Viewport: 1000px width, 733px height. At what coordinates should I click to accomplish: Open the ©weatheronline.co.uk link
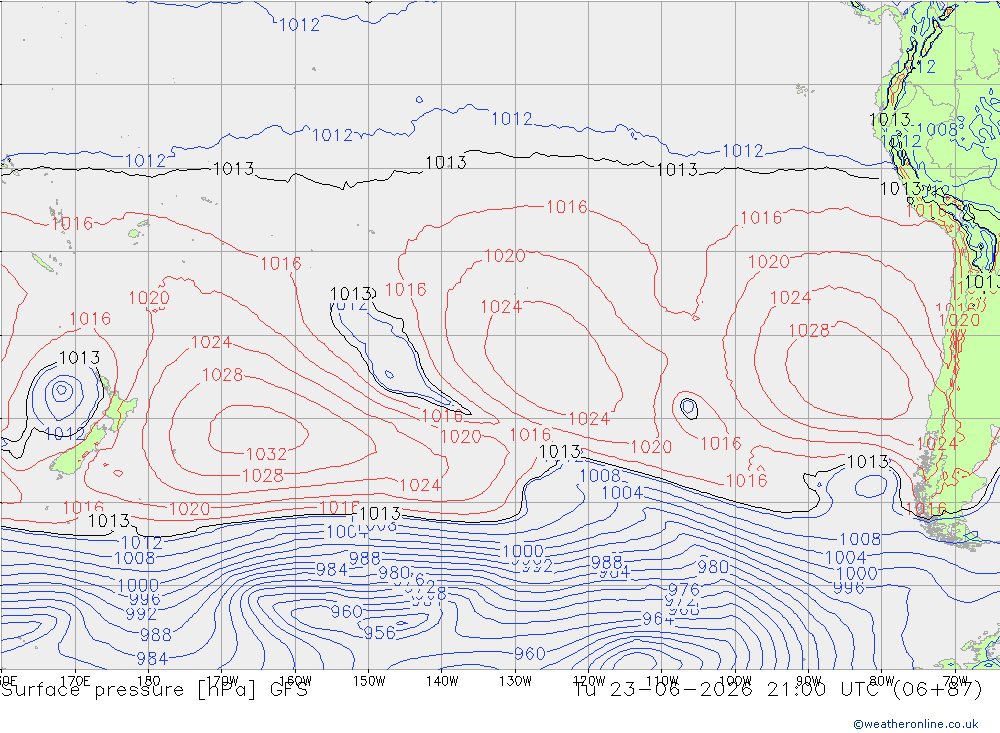pos(916,724)
